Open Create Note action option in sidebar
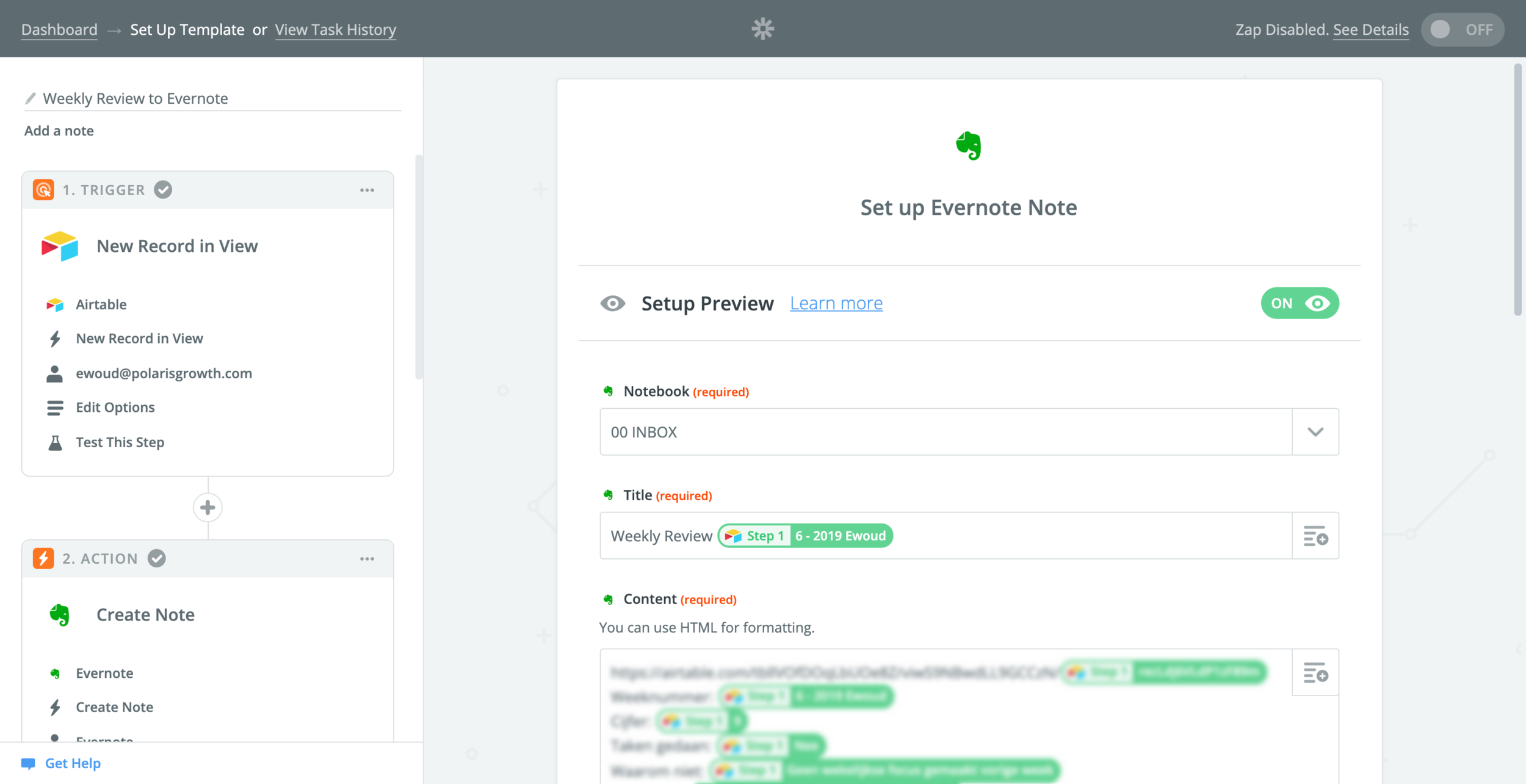This screenshot has width=1526, height=784. 114,707
